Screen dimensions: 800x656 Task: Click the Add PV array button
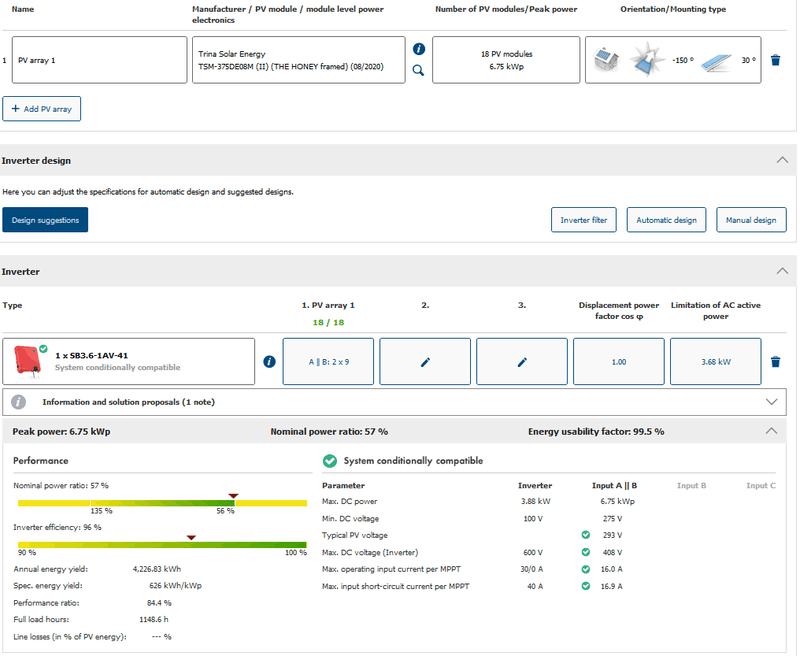[42, 108]
